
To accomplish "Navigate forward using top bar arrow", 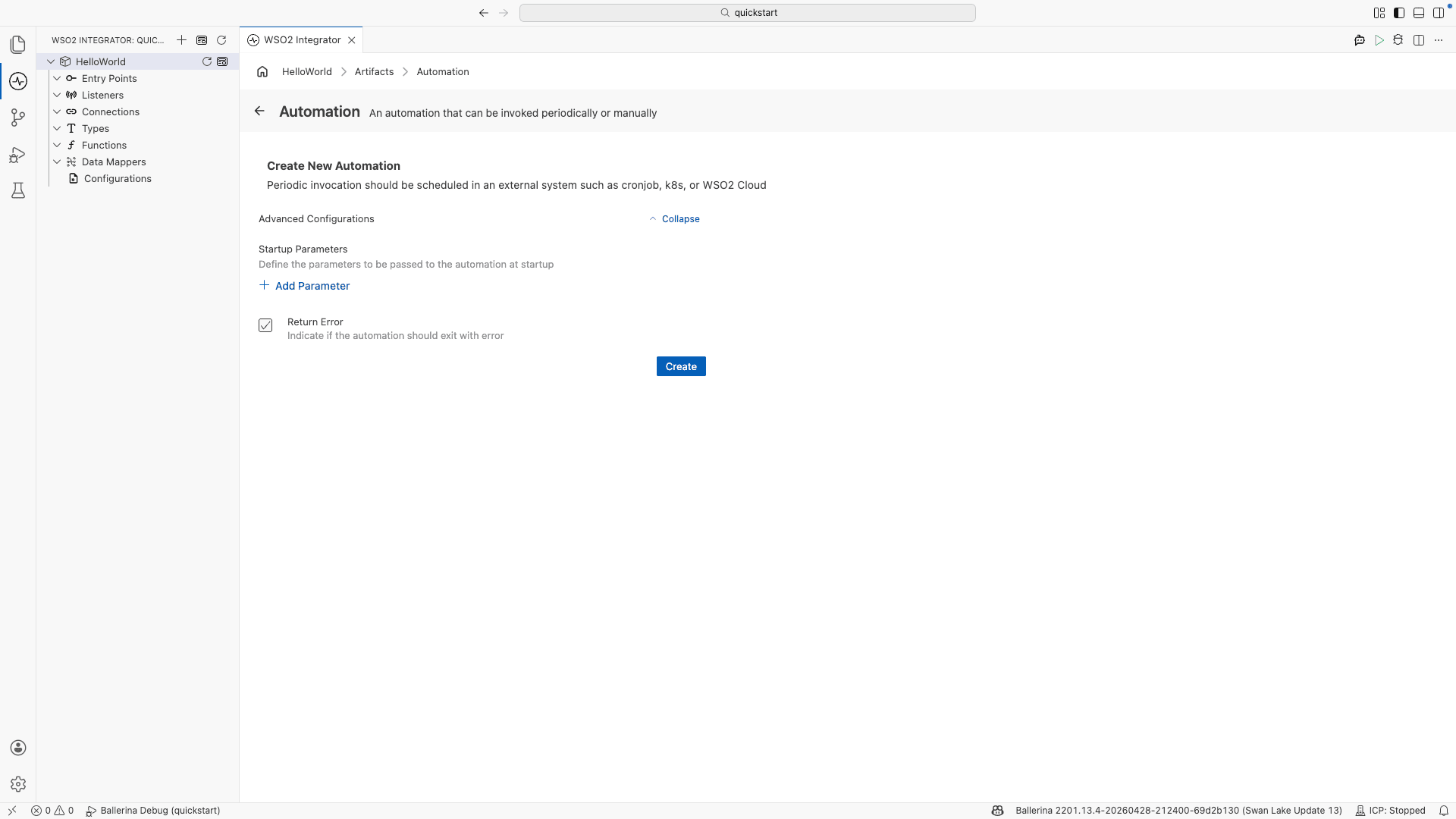I will [x=504, y=13].
